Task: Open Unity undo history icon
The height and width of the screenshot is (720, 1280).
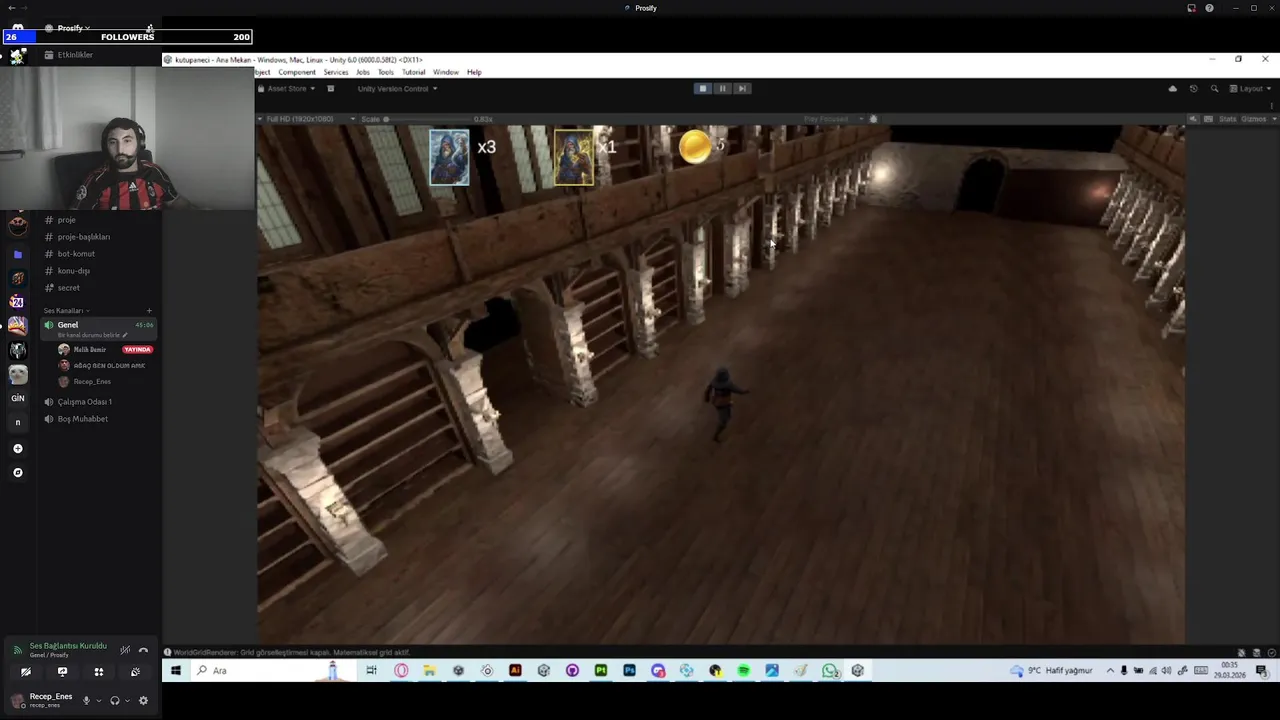Action: point(1193,89)
